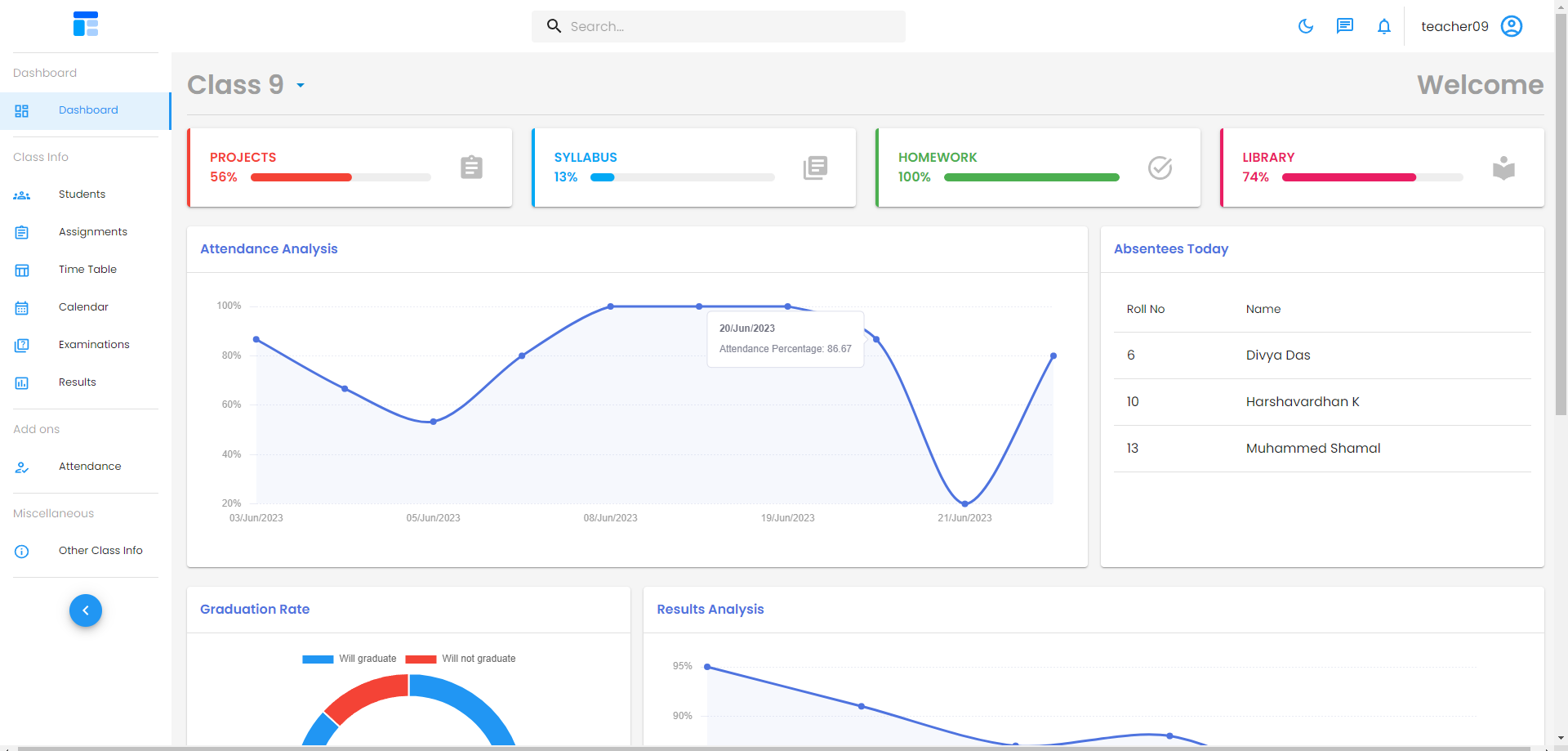The image size is (1568, 751).
Task: Click the Calendar icon in sidebar
Action: pyautogui.click(x=22, y=307)
